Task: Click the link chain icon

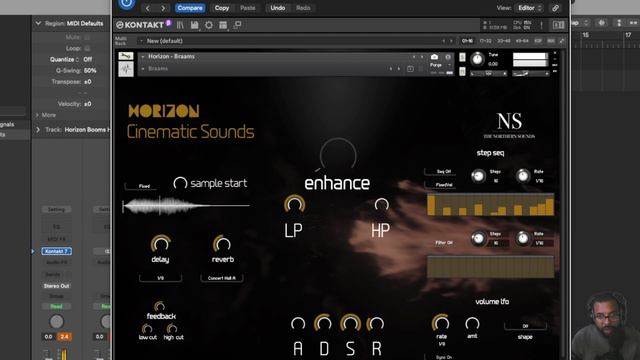Action: click(x=556, y=8)
